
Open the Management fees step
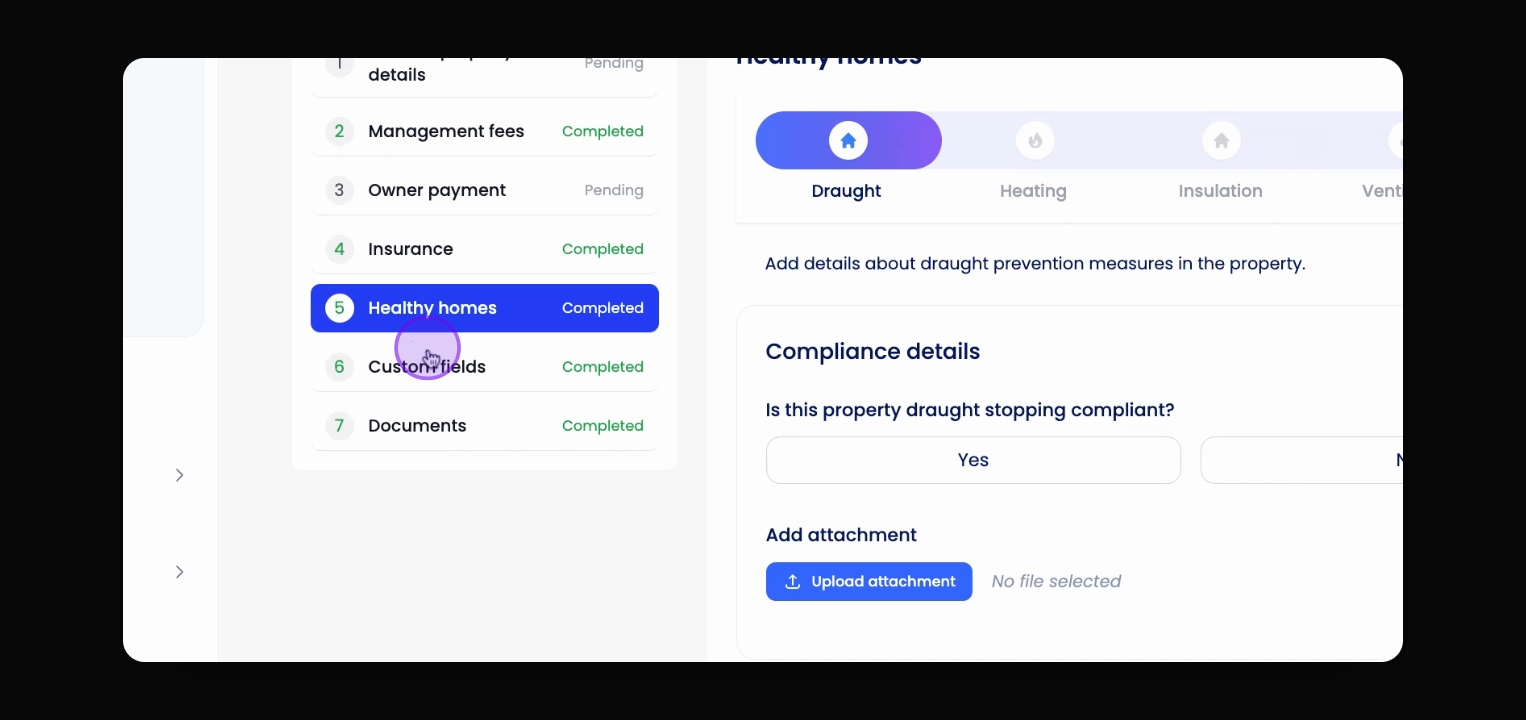pos(485,131)
